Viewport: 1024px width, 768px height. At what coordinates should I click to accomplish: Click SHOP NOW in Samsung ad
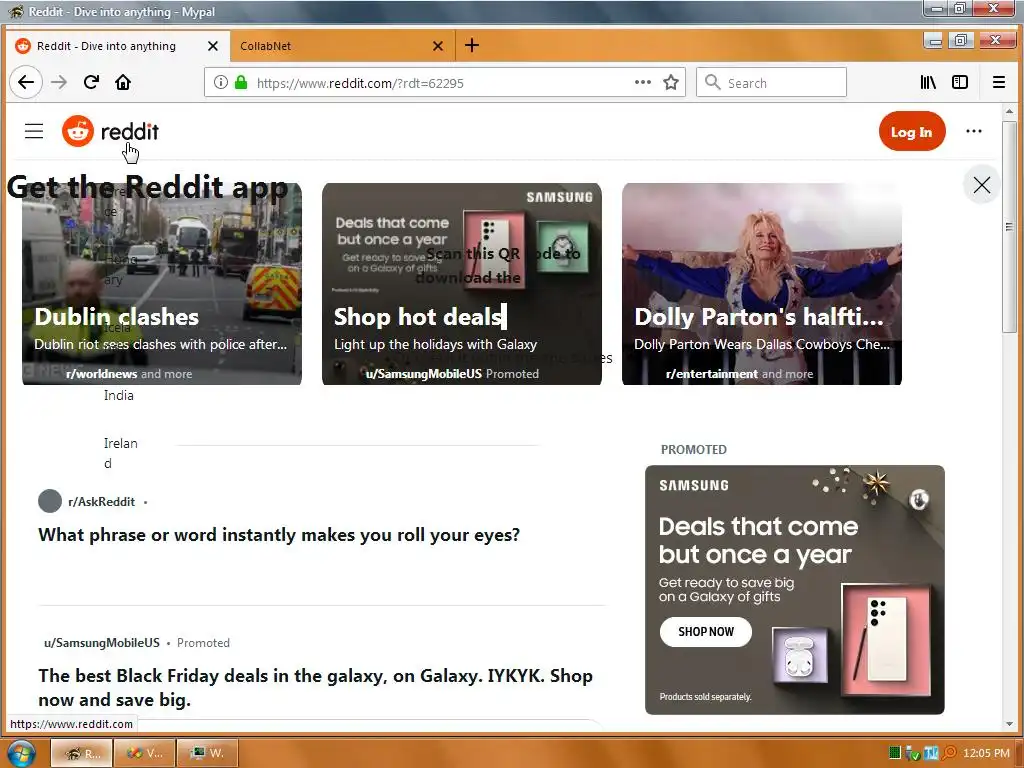[x=705, y=632]
